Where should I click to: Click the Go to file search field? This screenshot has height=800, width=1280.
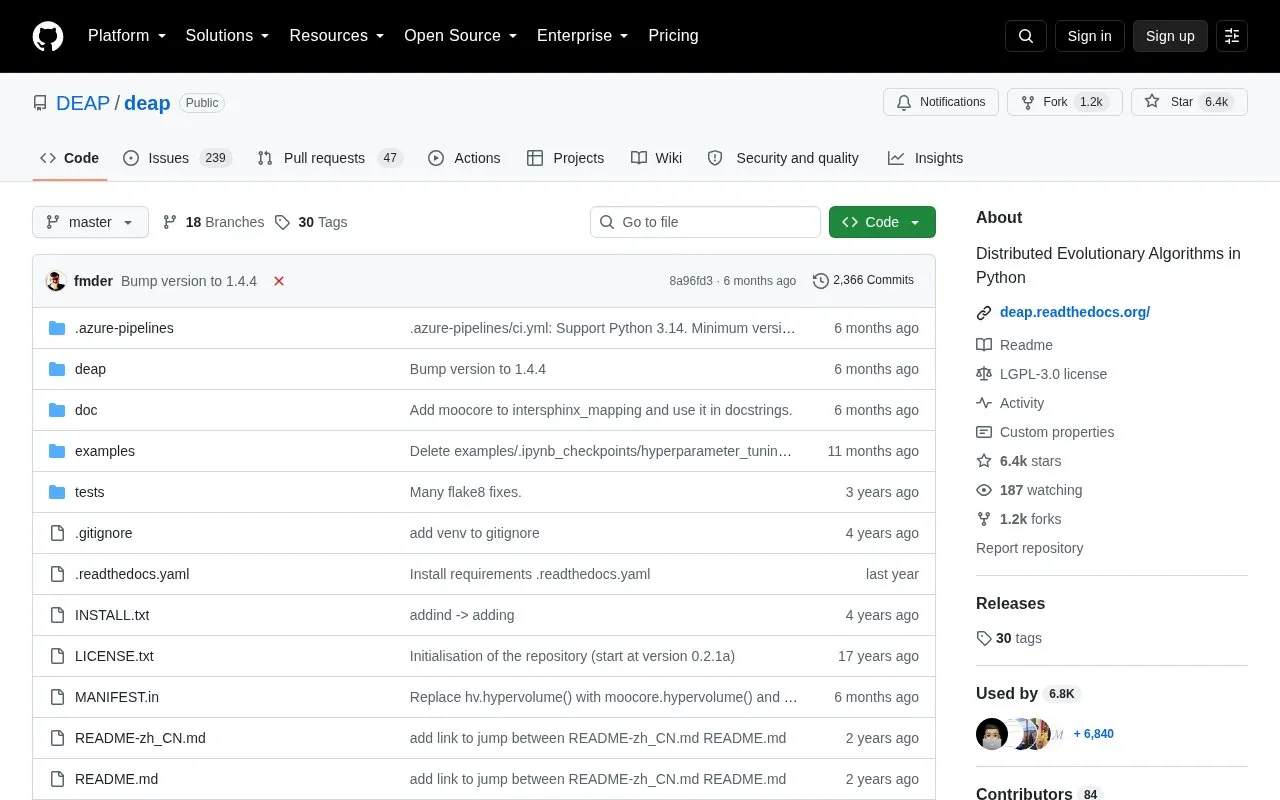click(x=705, y=222)
